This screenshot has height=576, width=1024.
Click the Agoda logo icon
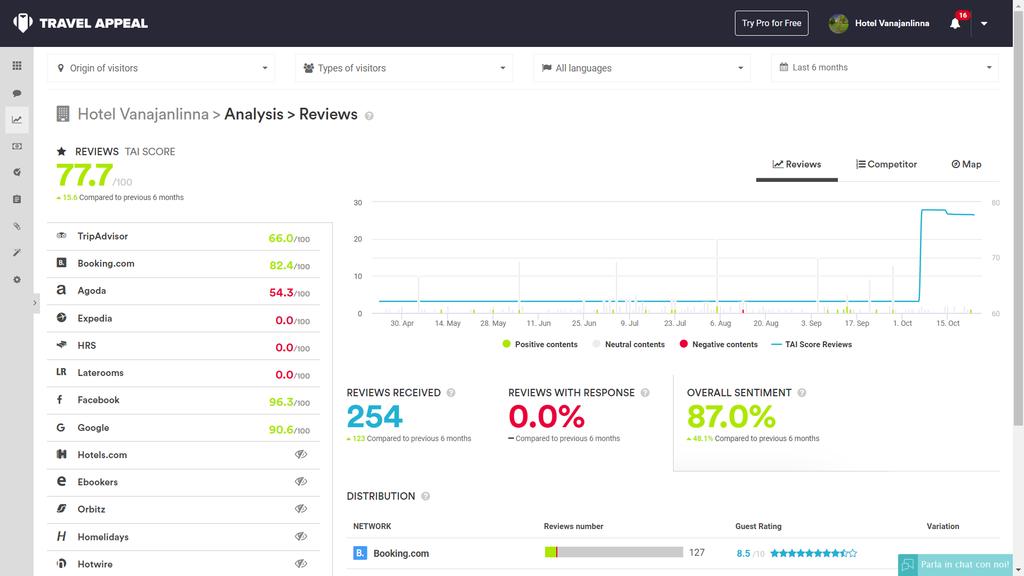(x=61, y=290)
